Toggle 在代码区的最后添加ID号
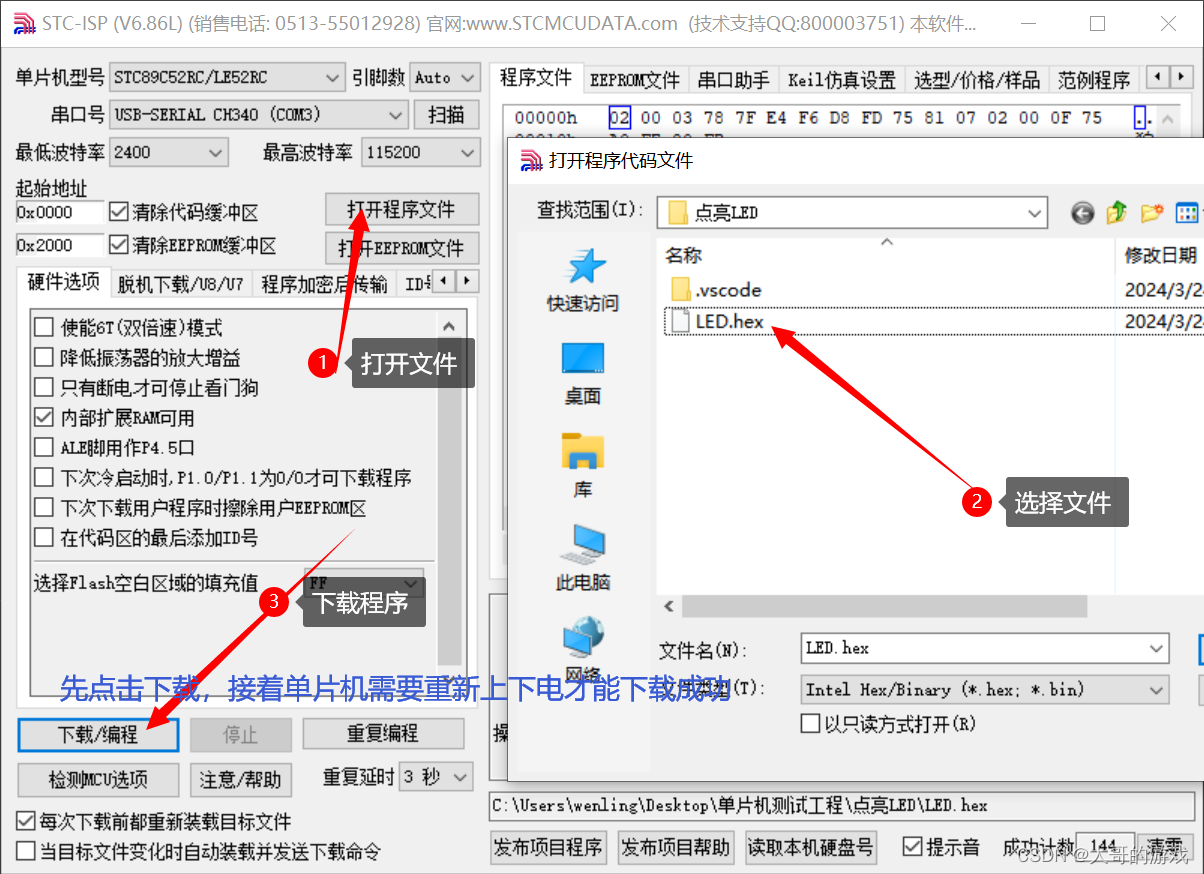This screenshot has width=1204, height=874. (x=44, y=538)
